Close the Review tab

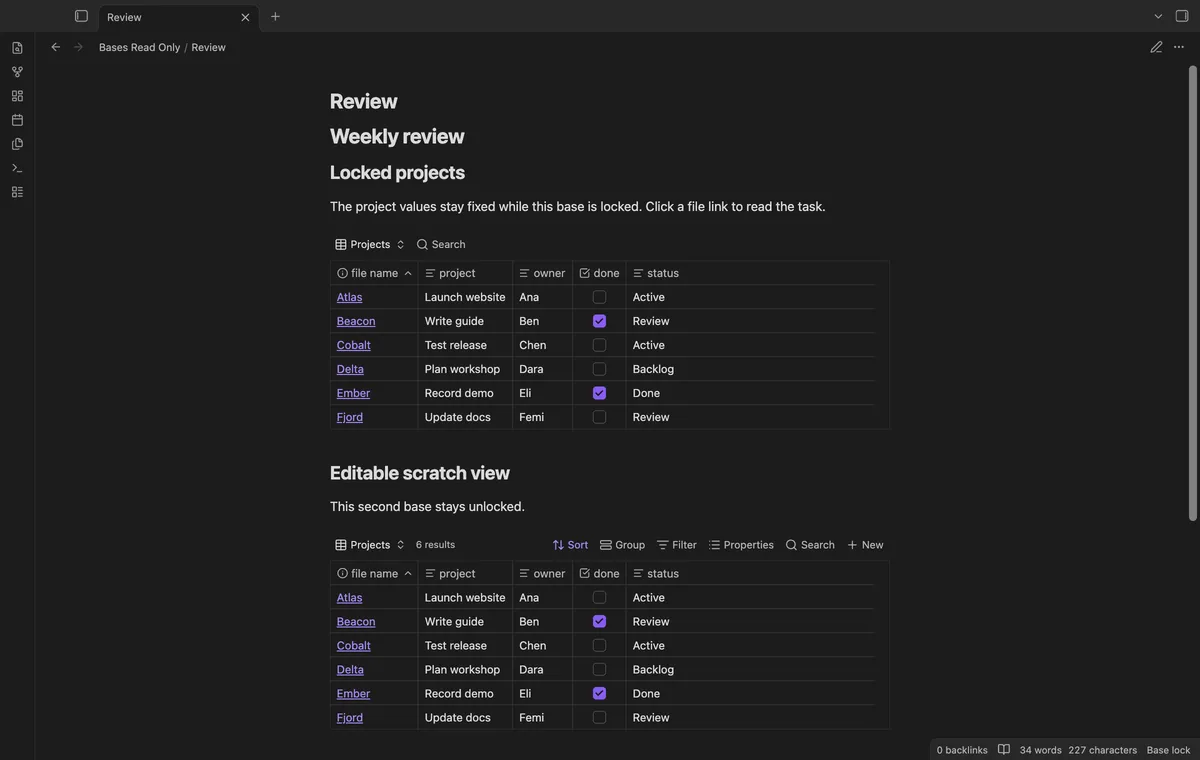[245, 17]
